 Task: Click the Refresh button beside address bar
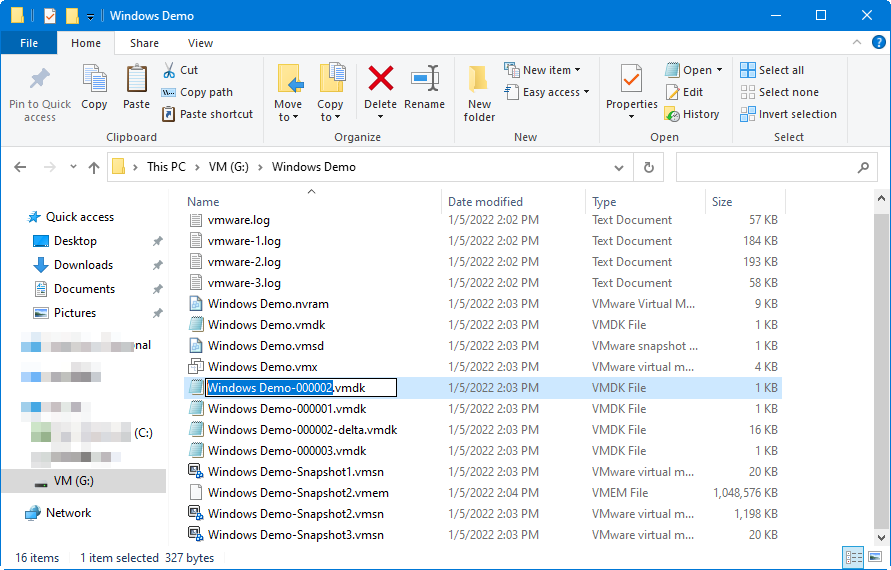(x=648, y=168)
